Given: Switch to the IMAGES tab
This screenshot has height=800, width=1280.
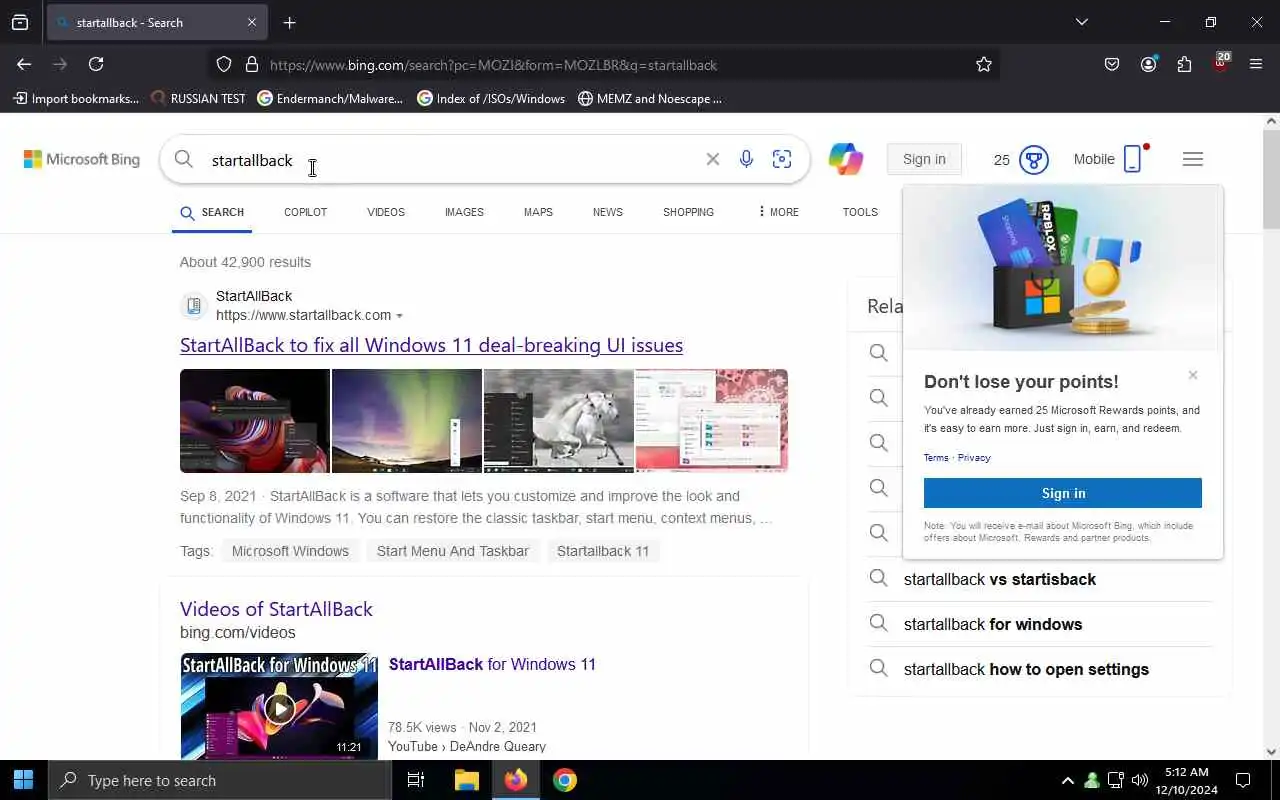Looking at the screenshot, I should pyautogui.click(x=464, y=212).
